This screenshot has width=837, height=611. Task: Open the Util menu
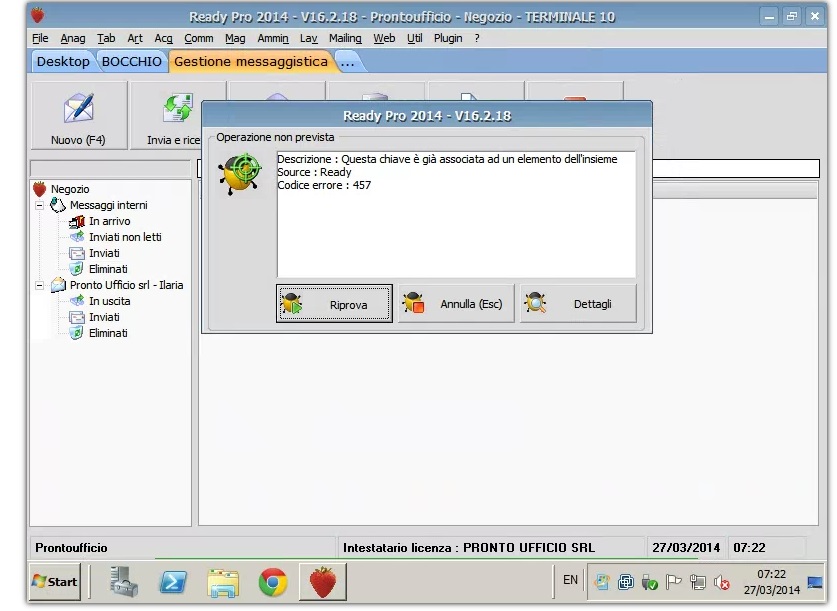414,38
